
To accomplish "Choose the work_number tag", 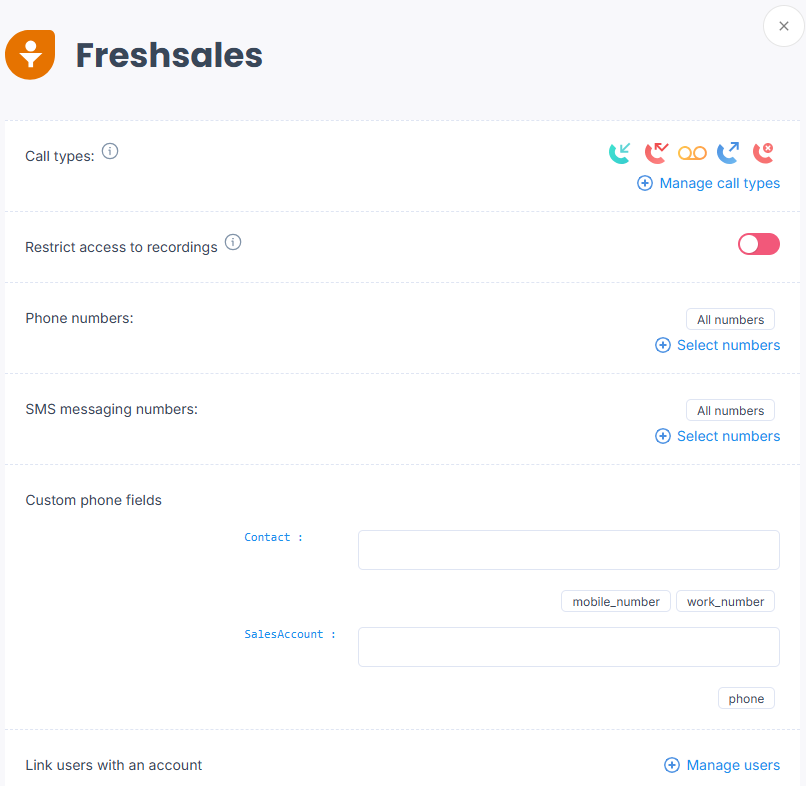I will [x=725, y=601].
